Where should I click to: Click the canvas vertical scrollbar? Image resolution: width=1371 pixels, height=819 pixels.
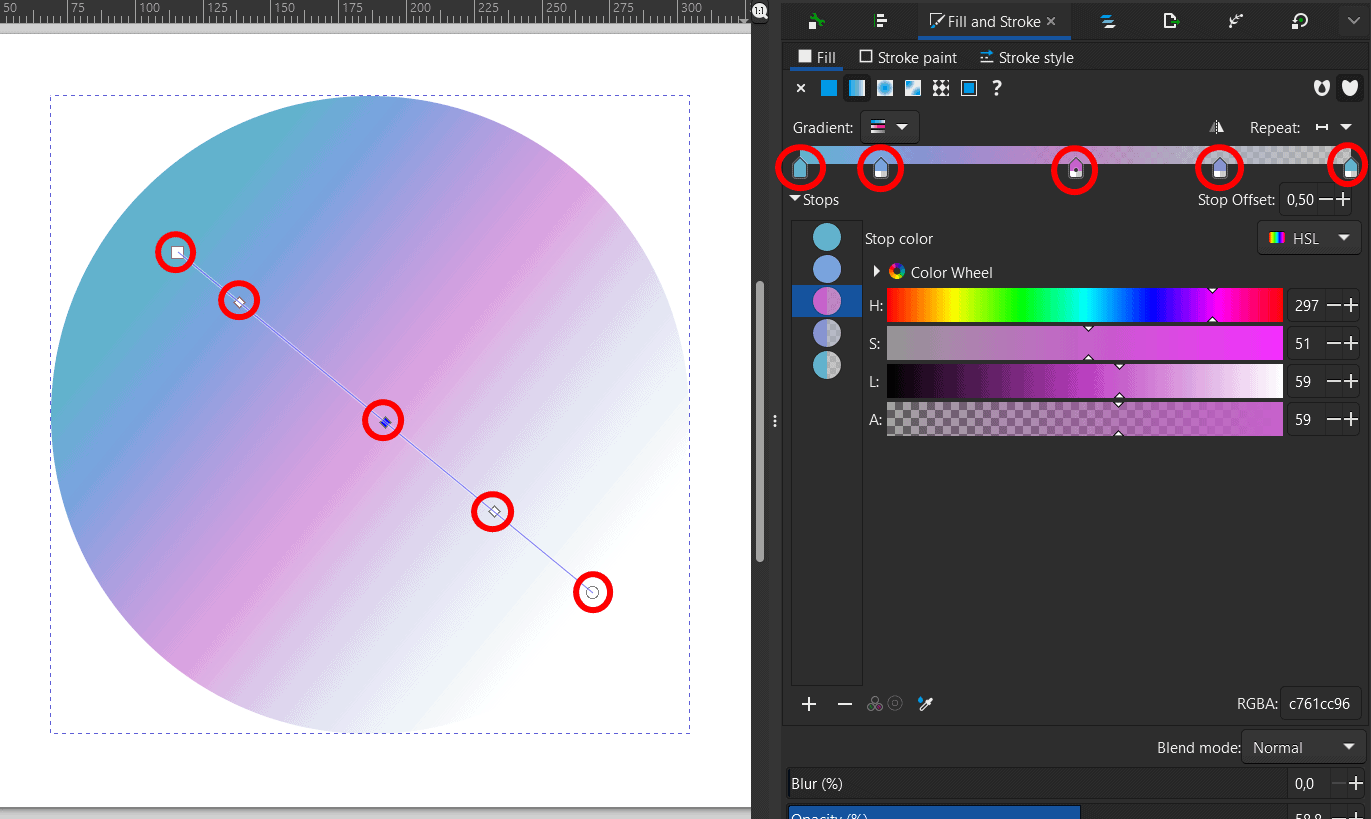(x=760, y=420)
